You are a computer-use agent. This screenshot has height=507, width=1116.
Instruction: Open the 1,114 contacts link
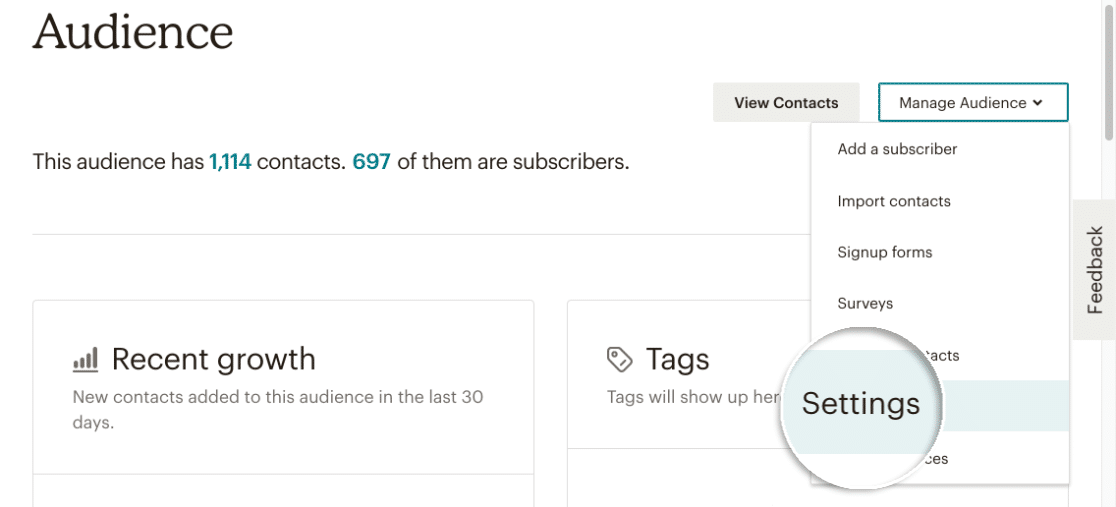(230, 162)
